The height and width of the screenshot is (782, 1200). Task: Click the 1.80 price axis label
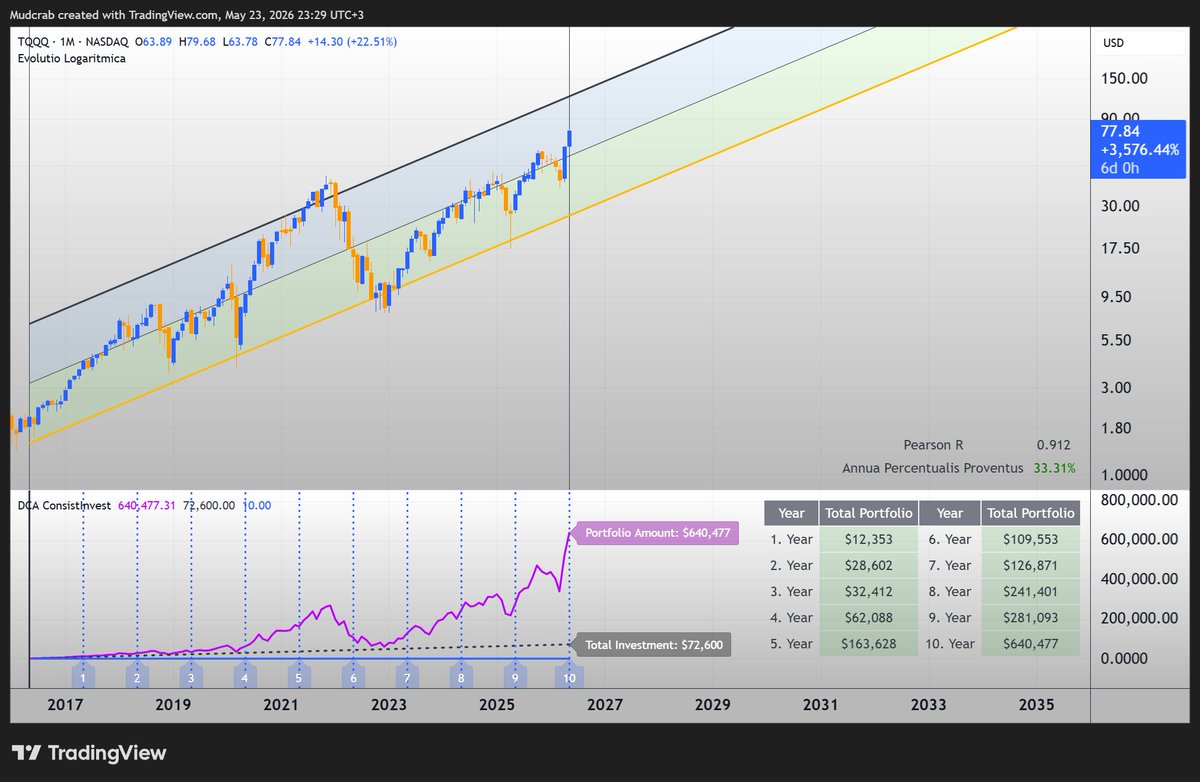click(x=1117, y=427)
